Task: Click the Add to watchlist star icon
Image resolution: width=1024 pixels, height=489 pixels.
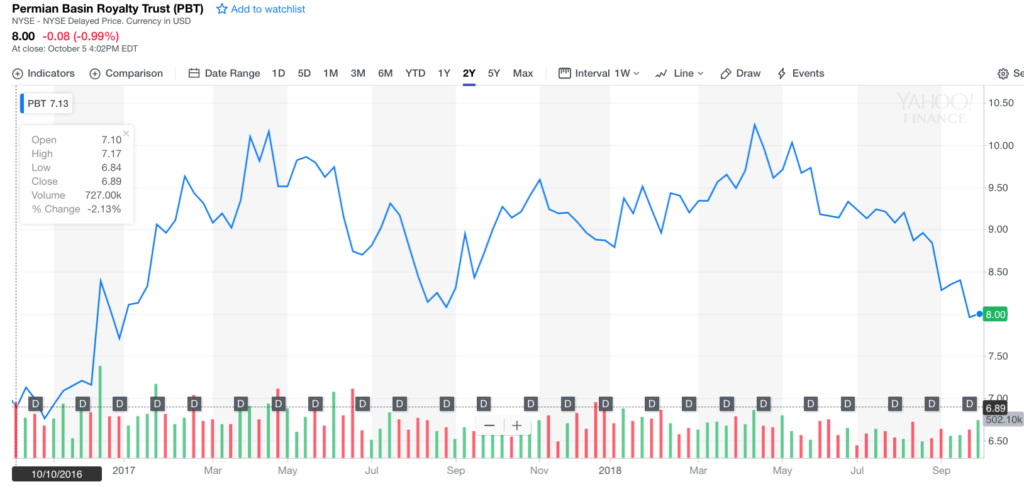Action: tap(221, 9)
